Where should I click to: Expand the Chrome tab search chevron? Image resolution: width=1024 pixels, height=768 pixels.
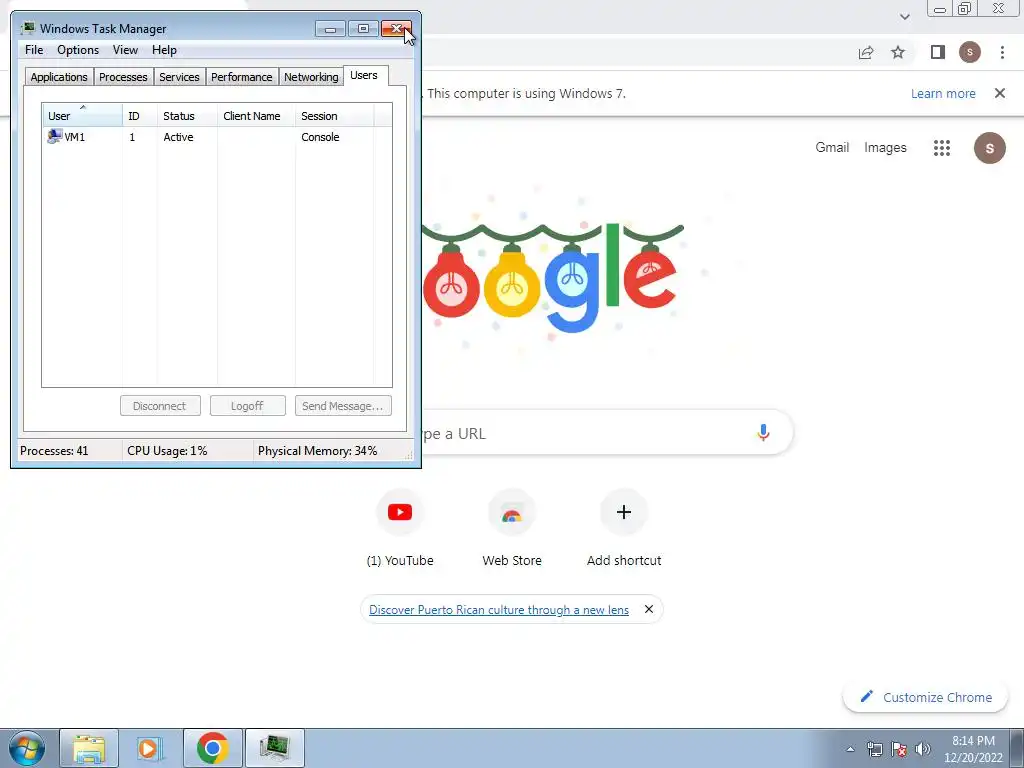click(904, 17)
